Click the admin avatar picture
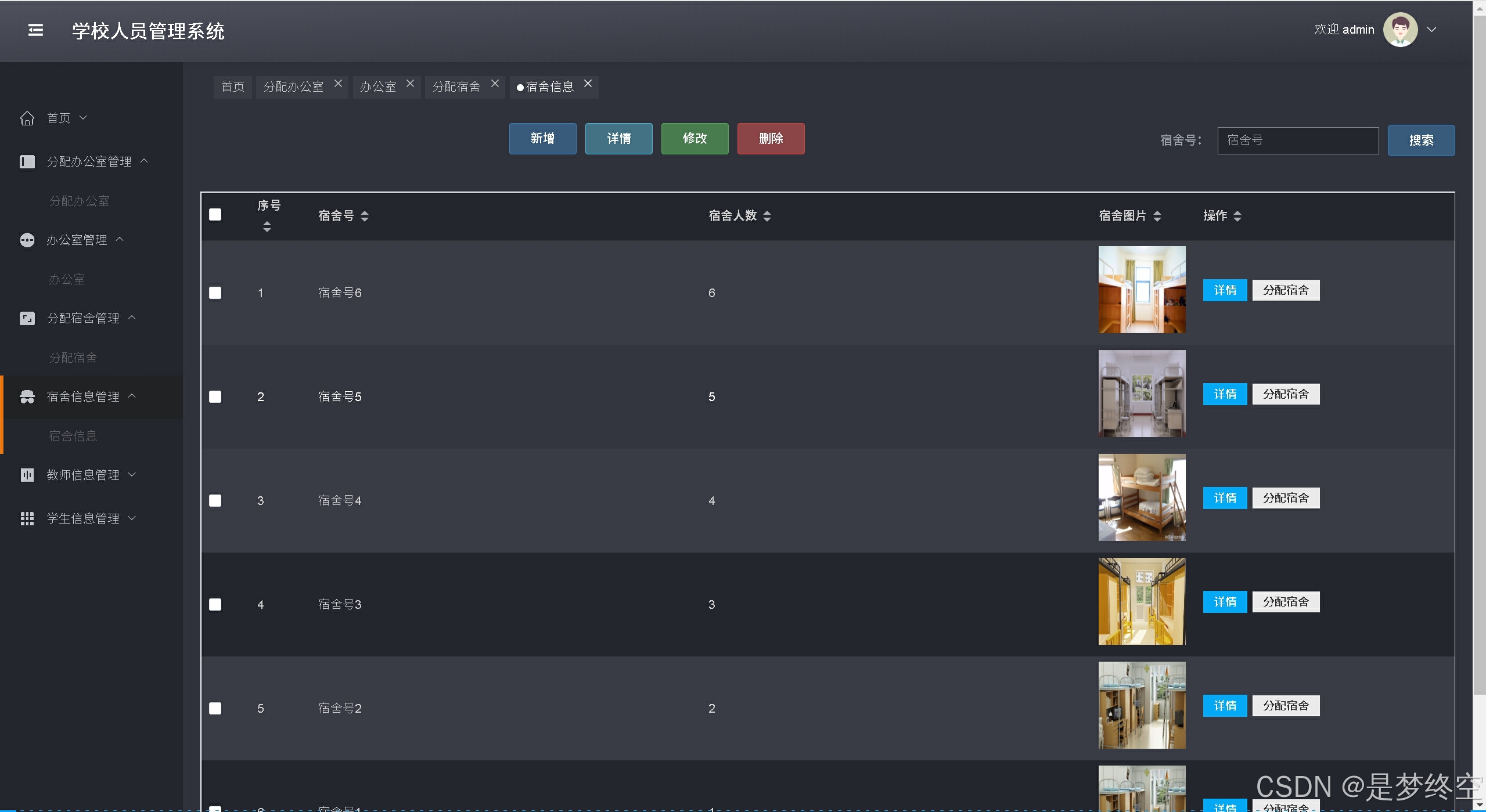Viewport: 1486px width, 812px height. point(1400,30)
